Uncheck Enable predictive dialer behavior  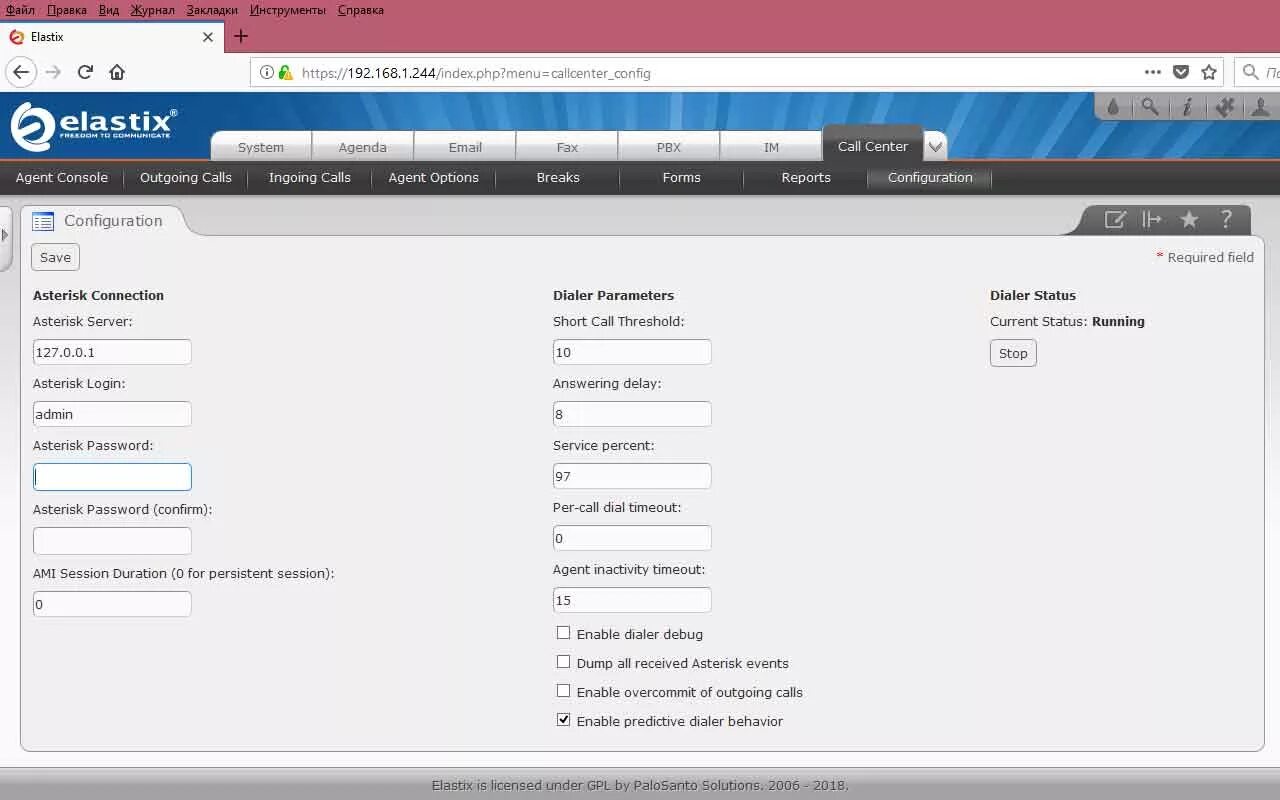563,720
